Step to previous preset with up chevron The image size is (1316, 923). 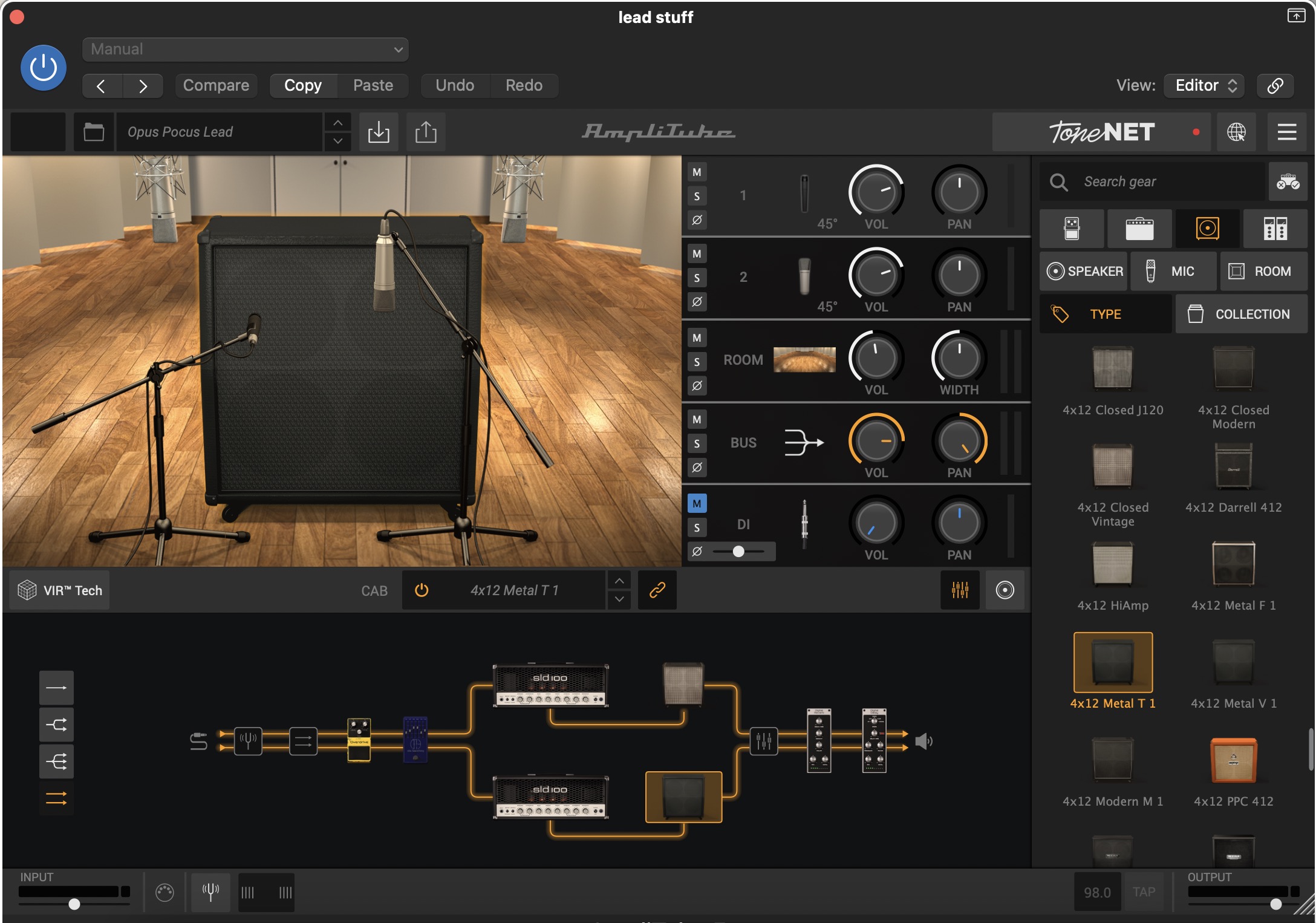pos(338,123)
